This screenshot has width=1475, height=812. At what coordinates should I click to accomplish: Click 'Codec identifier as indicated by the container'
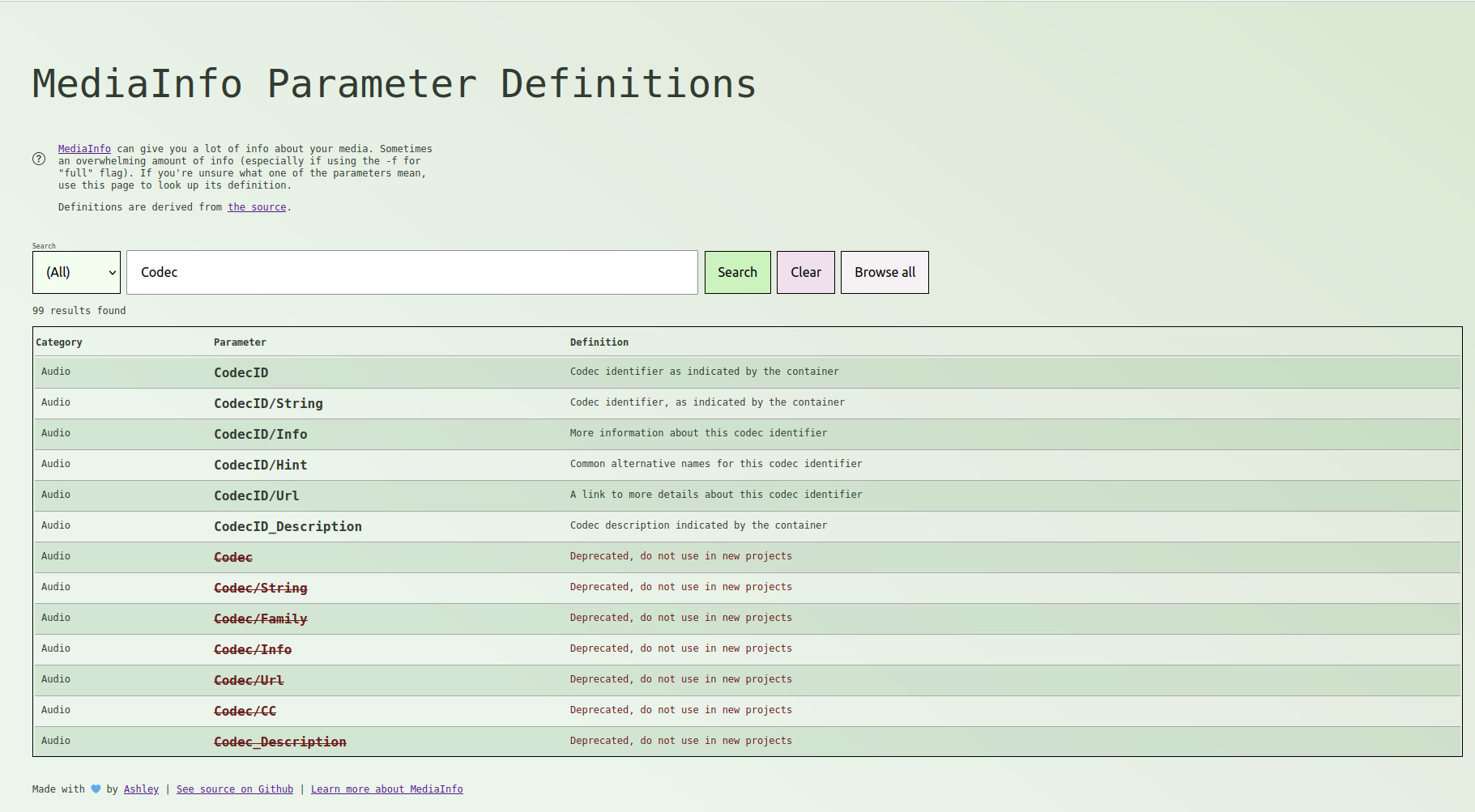pyautogui.click(x=705, y=372)
